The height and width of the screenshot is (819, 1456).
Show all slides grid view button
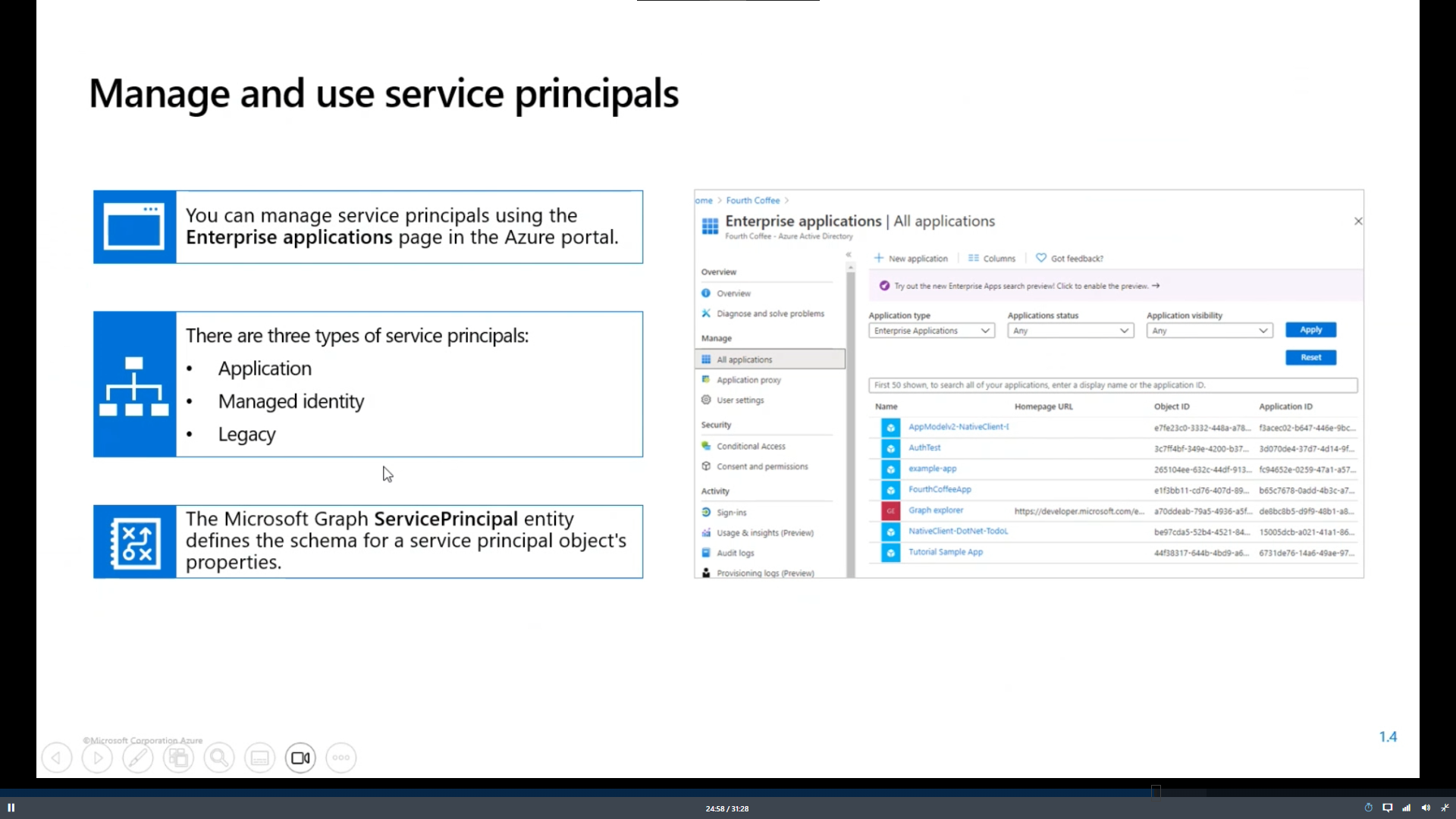tap(178, 758)
